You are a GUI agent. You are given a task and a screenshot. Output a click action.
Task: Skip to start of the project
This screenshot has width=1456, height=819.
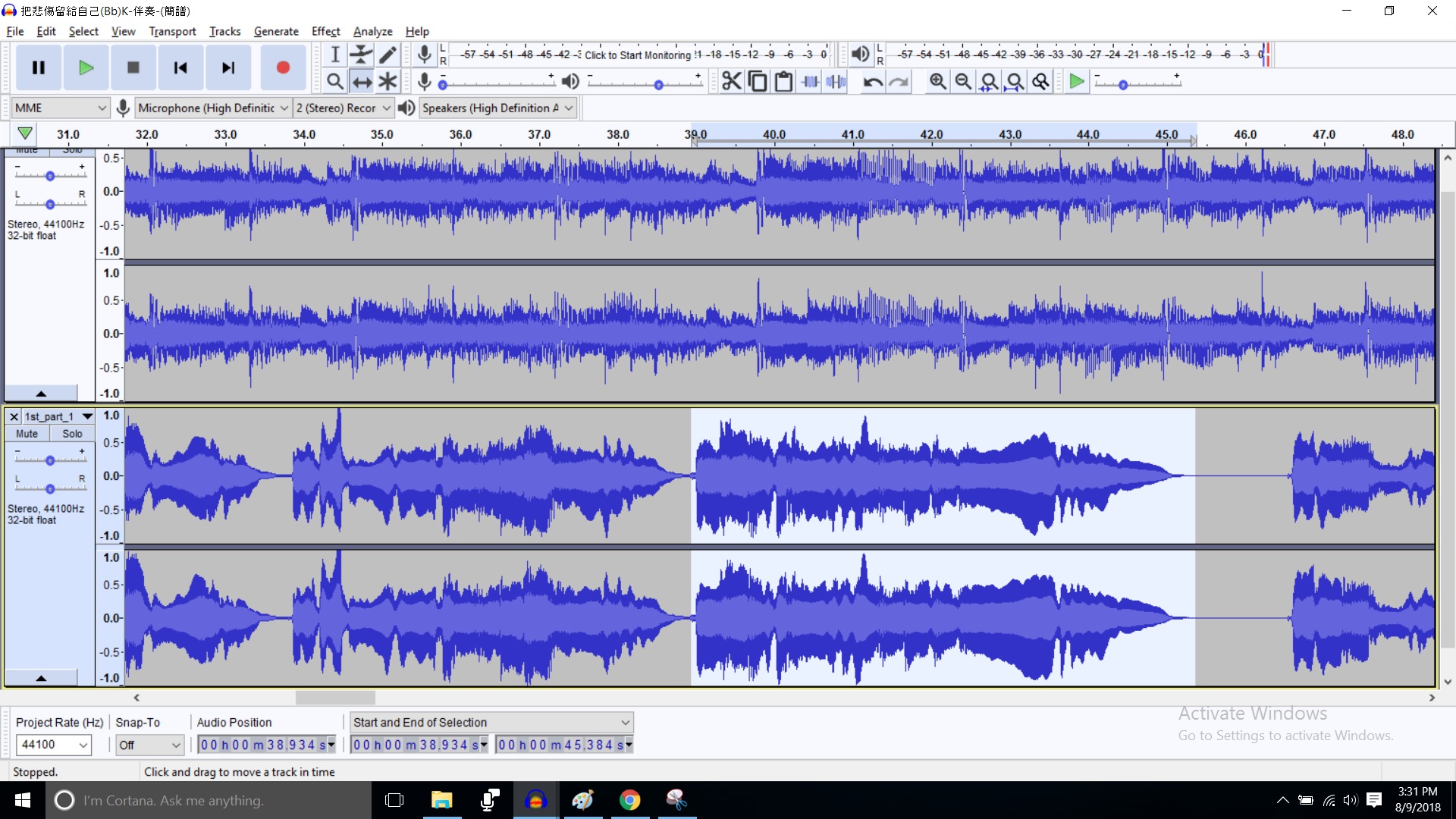coord(180,67)
